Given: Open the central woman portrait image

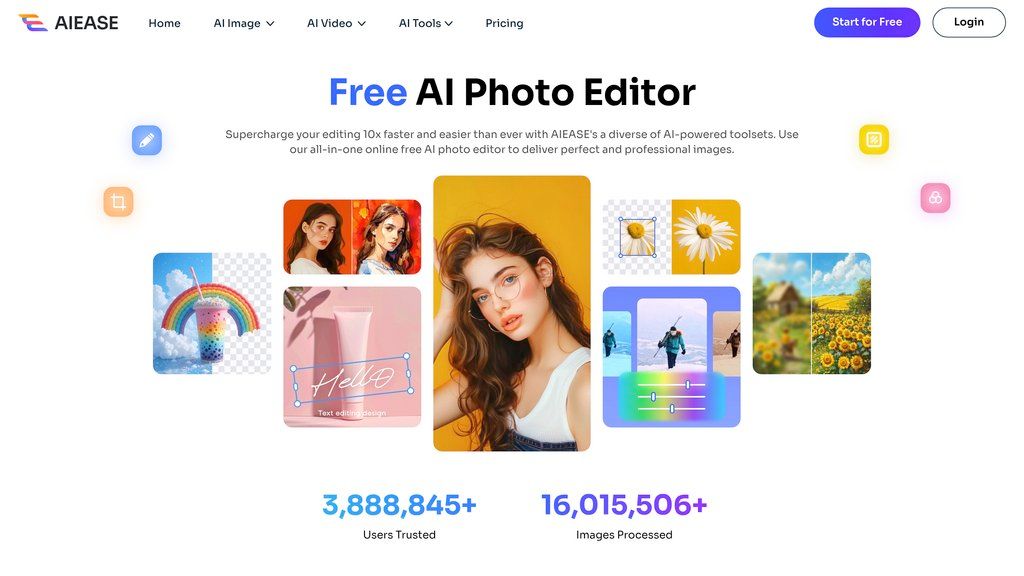Looking at the screenshot, I should pyautogui.click(x=512, y=313).
